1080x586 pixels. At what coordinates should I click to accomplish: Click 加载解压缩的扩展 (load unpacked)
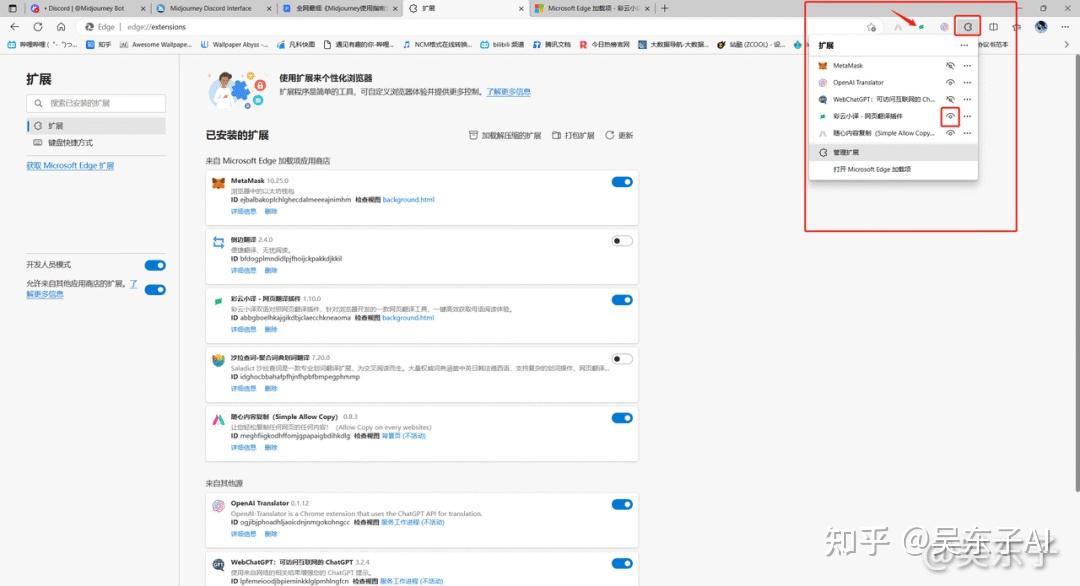pyautogui.click(x=505, y=135)
